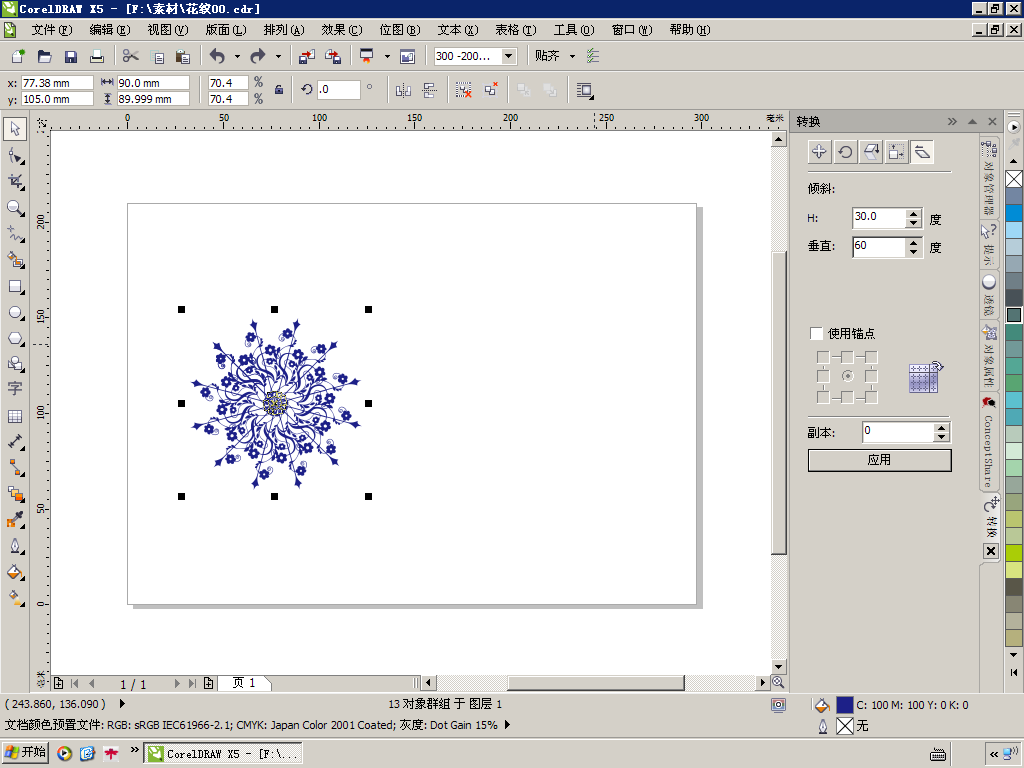Click the Mirror horizontally icon
1024x768 pixels.
[x=403, y=90]
